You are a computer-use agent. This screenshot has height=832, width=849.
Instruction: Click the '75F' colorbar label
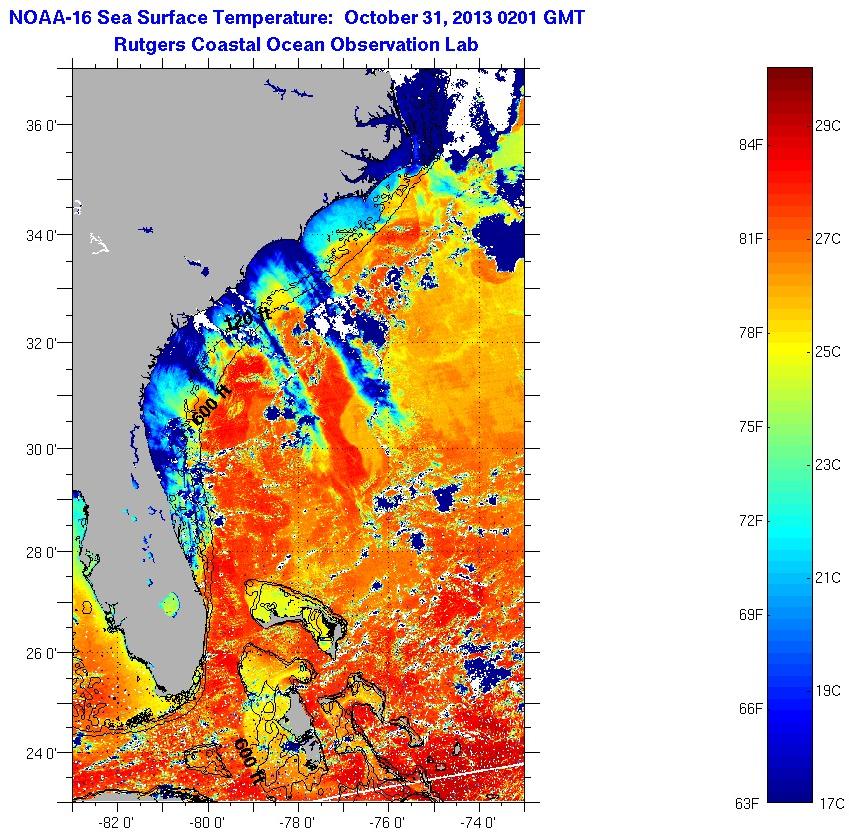[751, 427]
